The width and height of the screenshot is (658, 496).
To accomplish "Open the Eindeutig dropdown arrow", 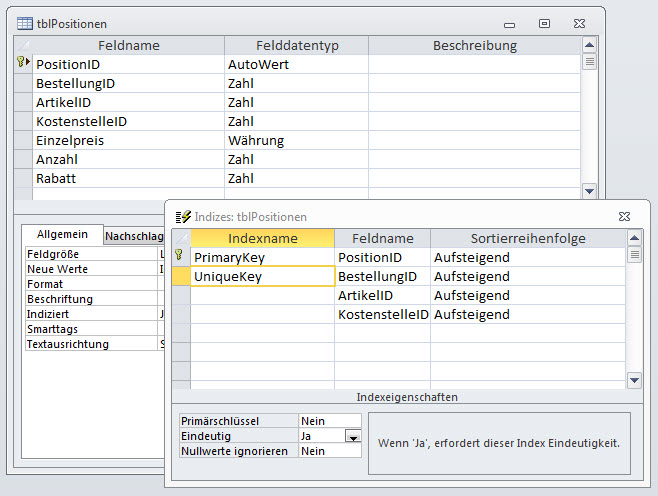I will point(352,437).
